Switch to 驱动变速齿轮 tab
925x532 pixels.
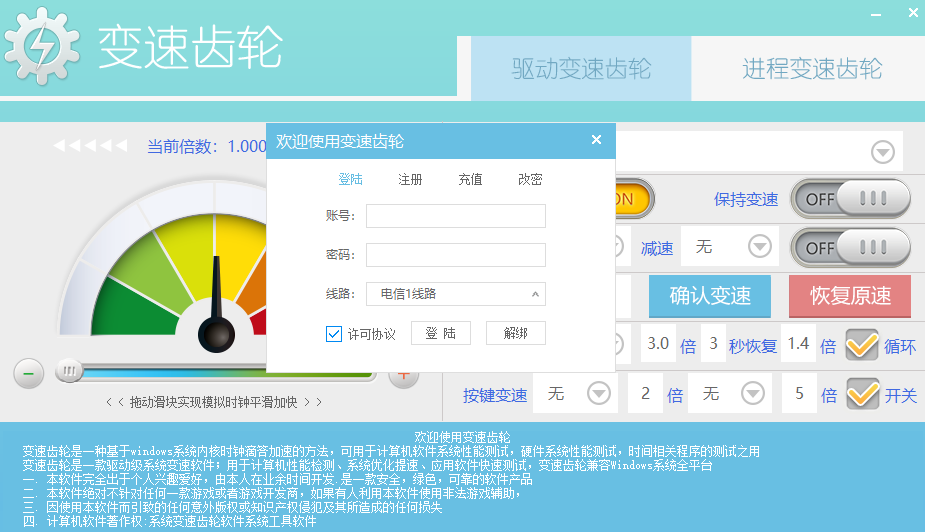coord(581,68)
